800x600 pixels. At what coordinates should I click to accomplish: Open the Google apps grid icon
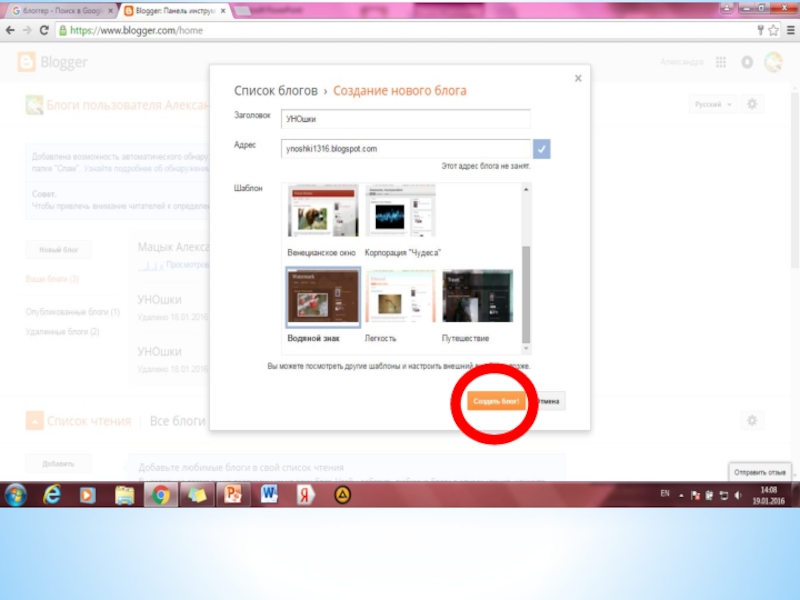[x=720, y=62]
